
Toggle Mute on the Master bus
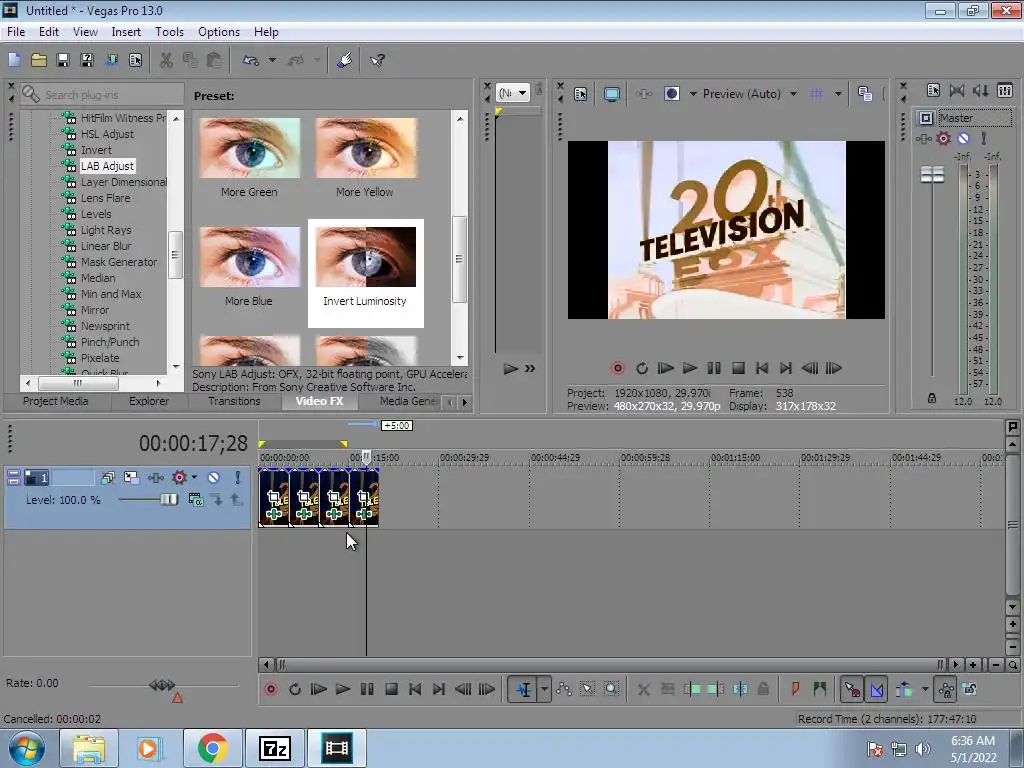(x=963, y=138)
